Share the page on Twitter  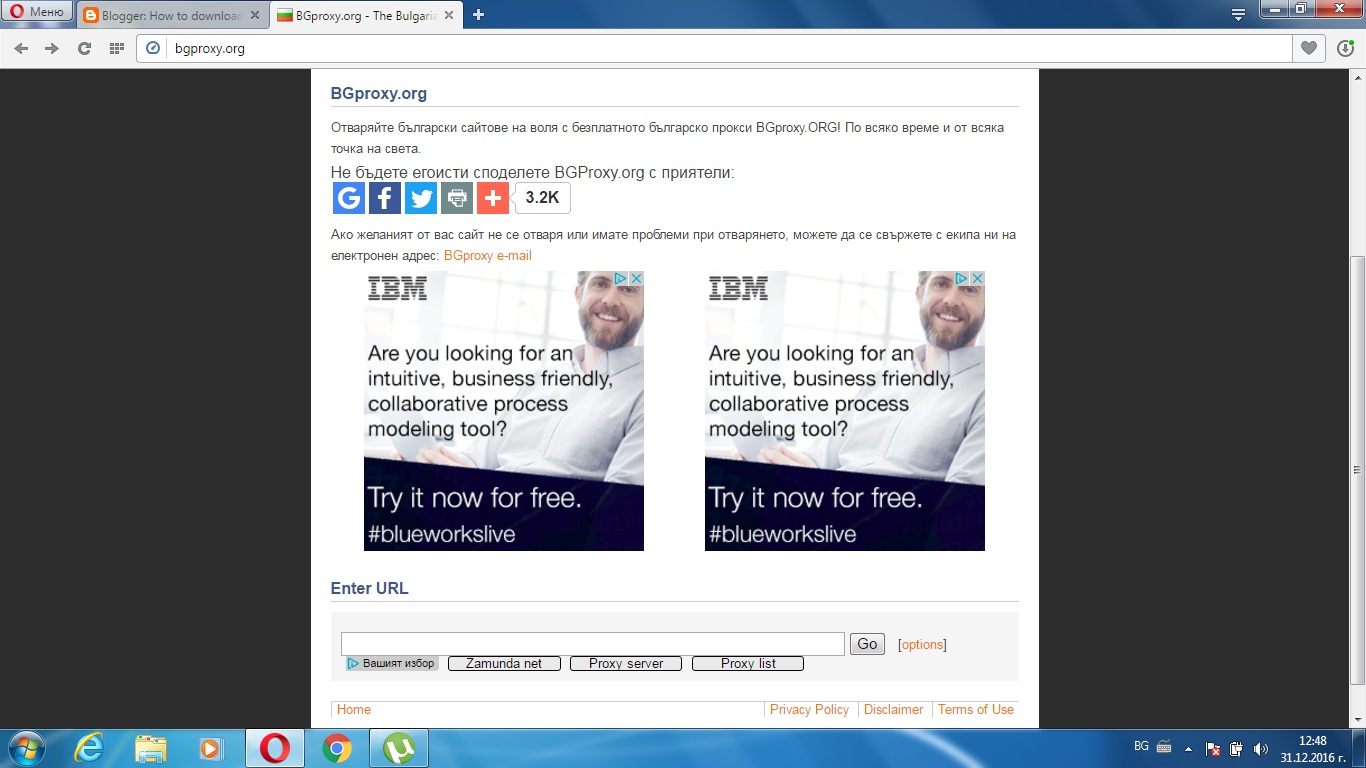click(421, 198)
